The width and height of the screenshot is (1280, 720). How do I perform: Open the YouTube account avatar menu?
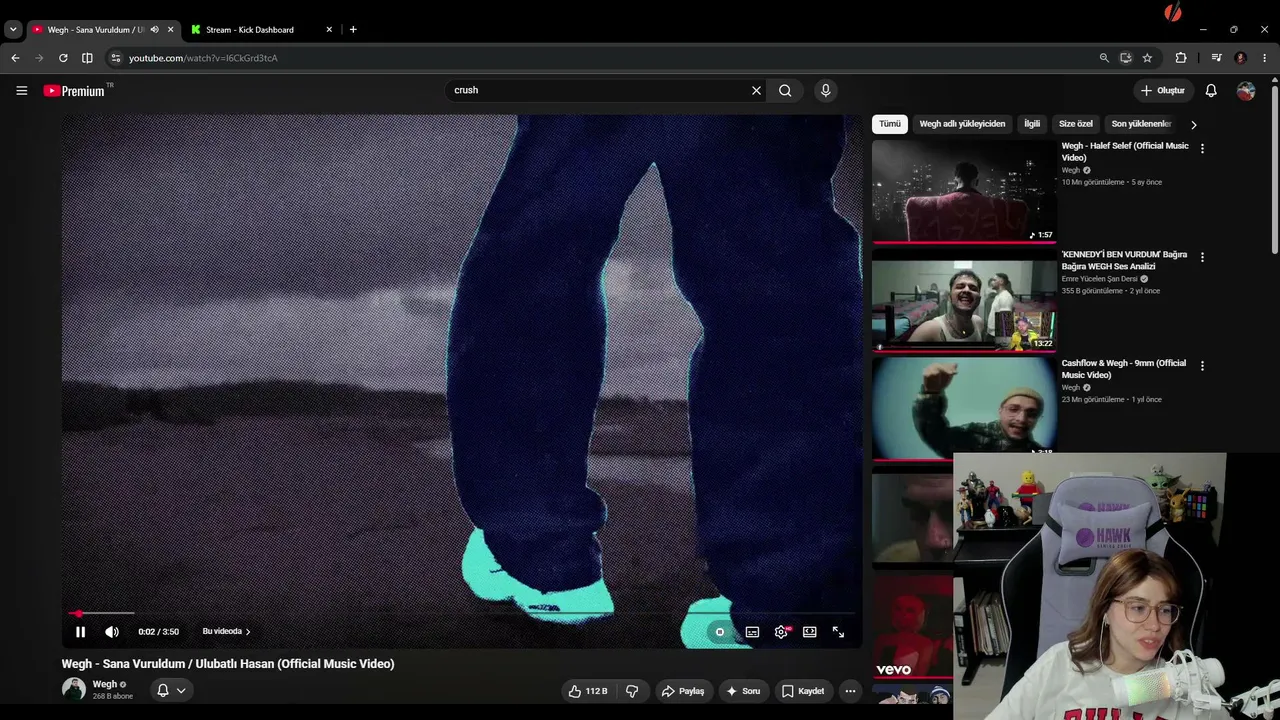[x=1246, y=90]
